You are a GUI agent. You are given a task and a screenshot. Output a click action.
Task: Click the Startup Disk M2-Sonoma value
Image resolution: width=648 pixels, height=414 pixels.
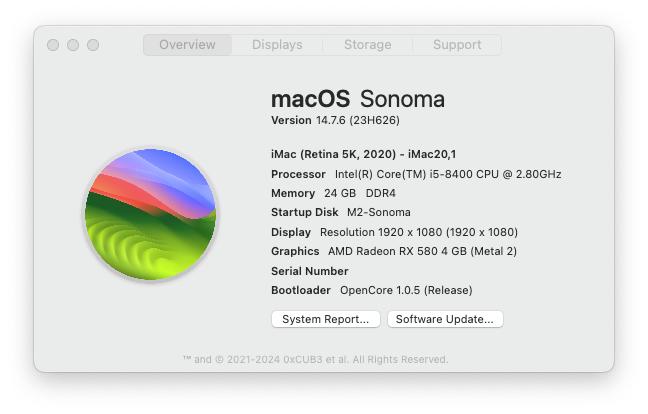click(x=379, y=212)
